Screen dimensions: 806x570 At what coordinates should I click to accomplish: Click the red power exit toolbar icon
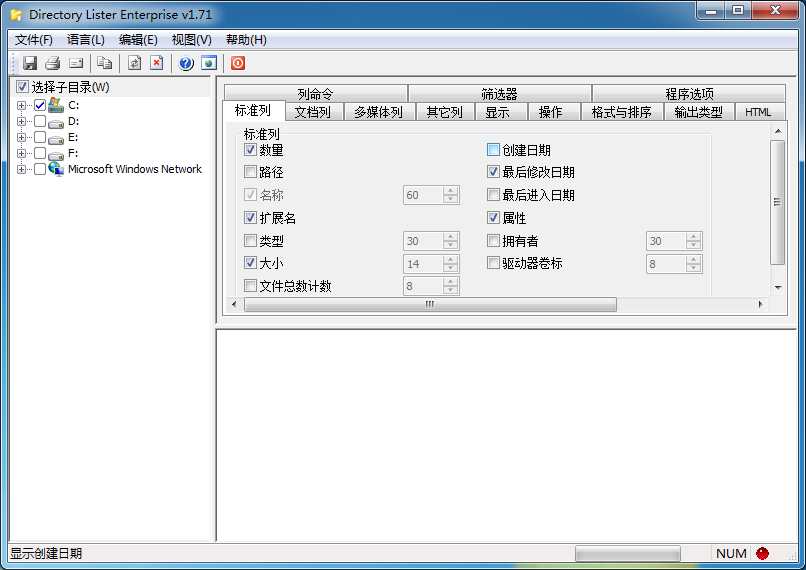238,63
